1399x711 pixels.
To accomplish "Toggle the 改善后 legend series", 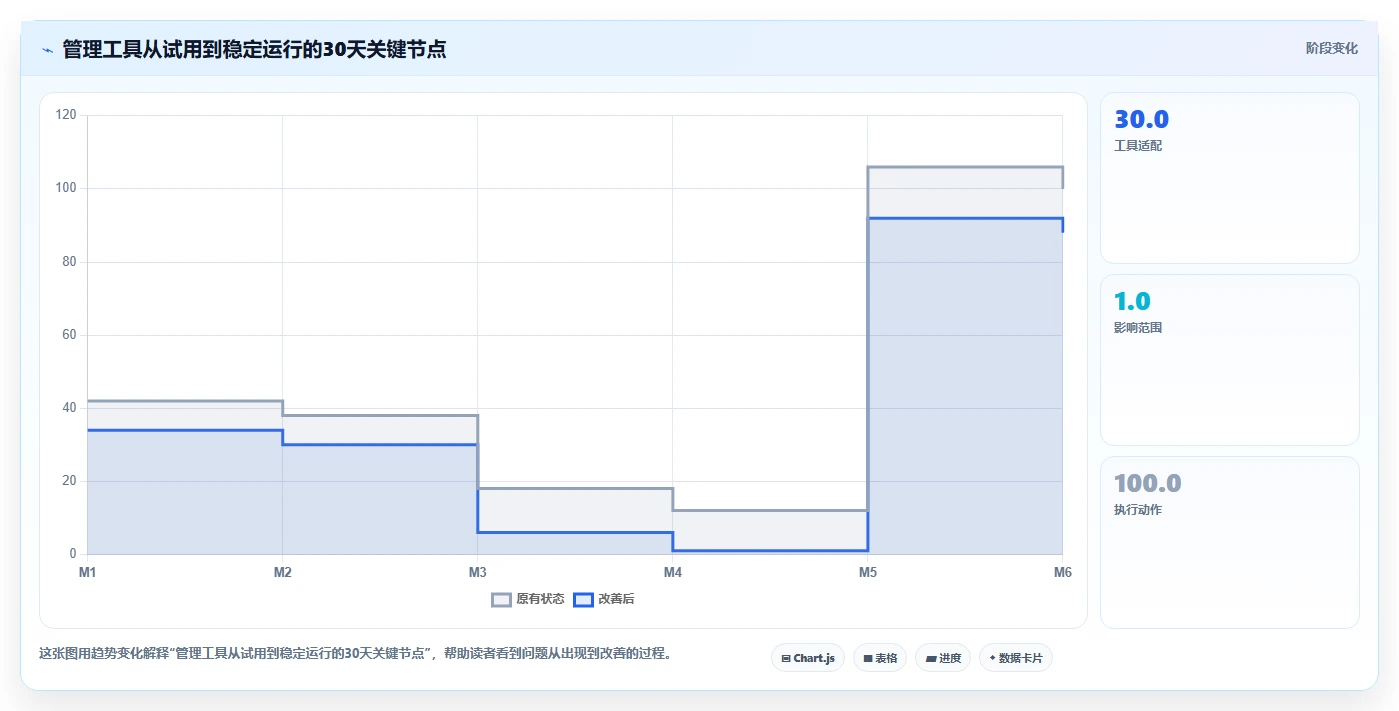I will tap(604, 599).
